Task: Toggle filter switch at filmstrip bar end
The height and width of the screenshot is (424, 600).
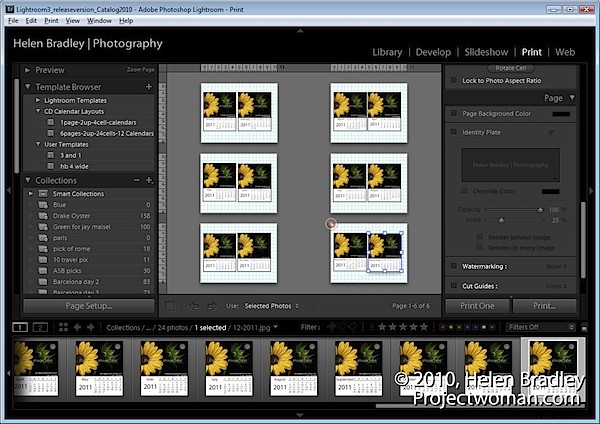Action: pyautogui.click(x=584, y=327)
